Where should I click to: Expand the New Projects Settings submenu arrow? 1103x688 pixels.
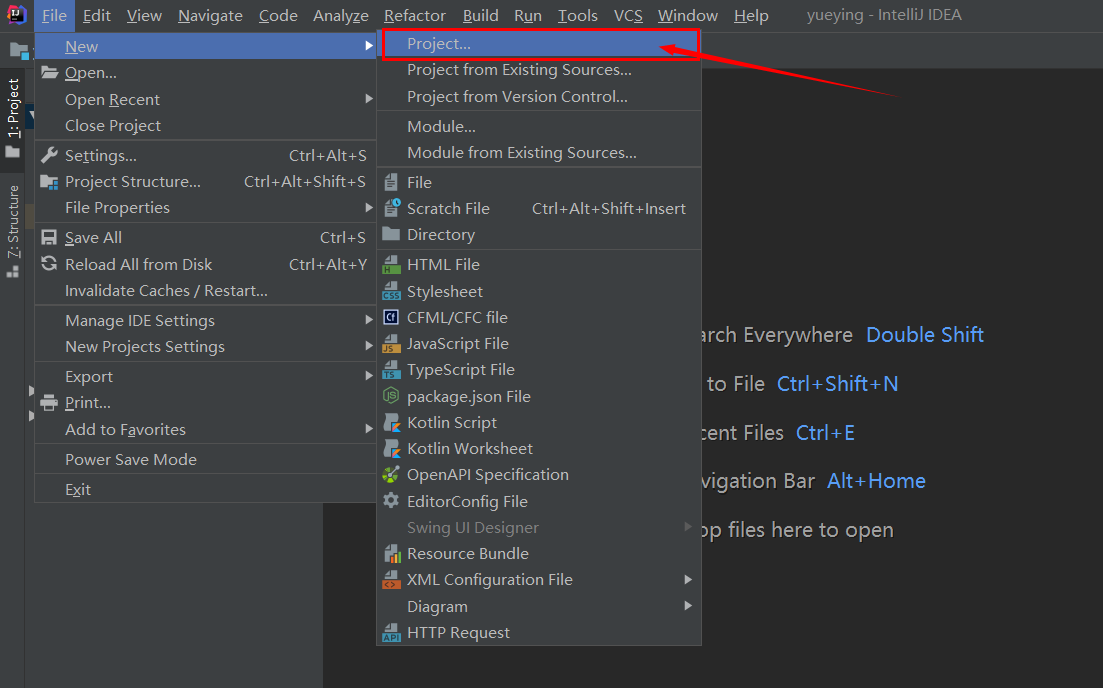tap(369, 345)
